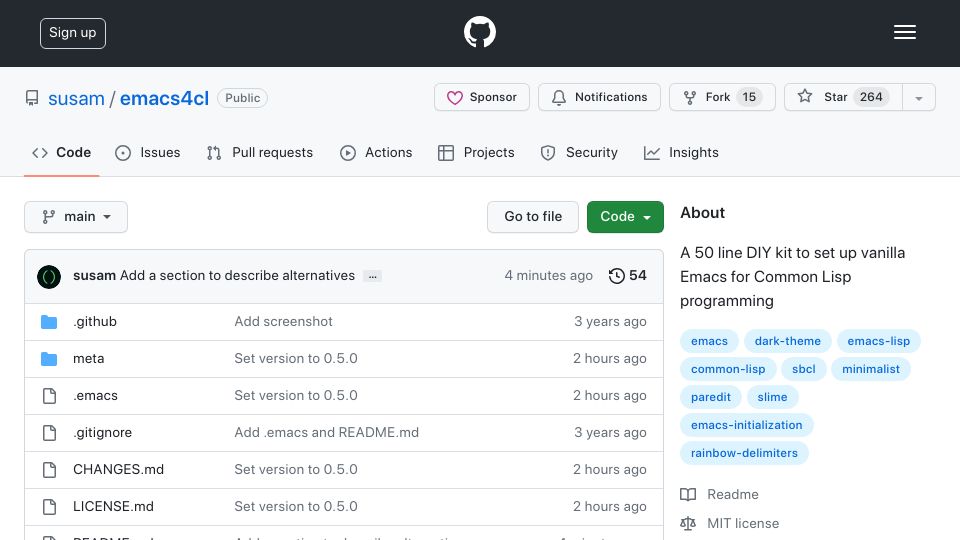Click the .gitignore file icon
Screen dimensions: 960x540
click(49, 433)
